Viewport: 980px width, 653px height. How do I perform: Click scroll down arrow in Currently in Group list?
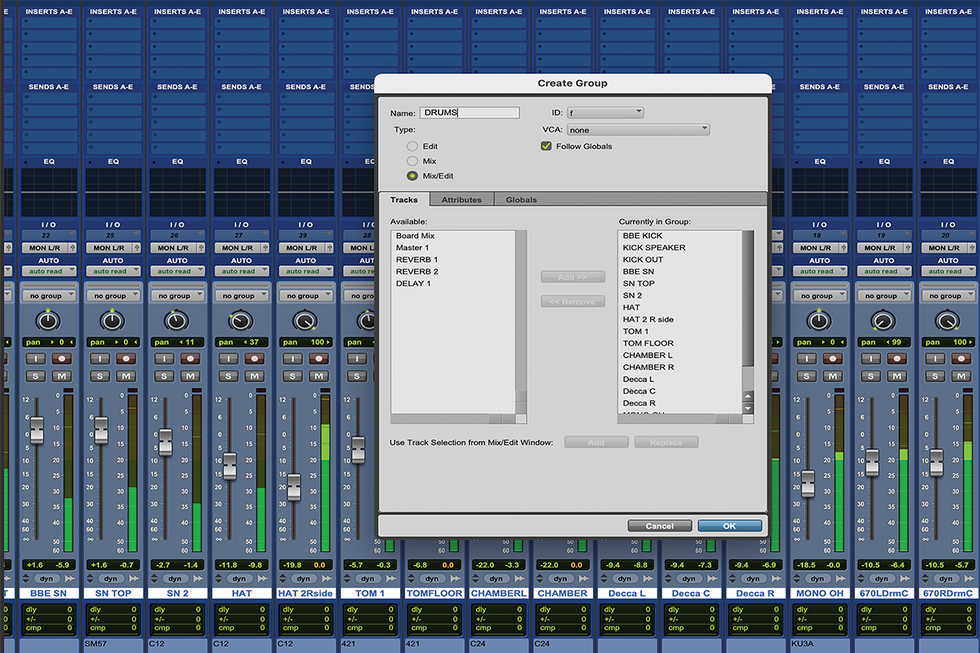click(x=748, y=409)
